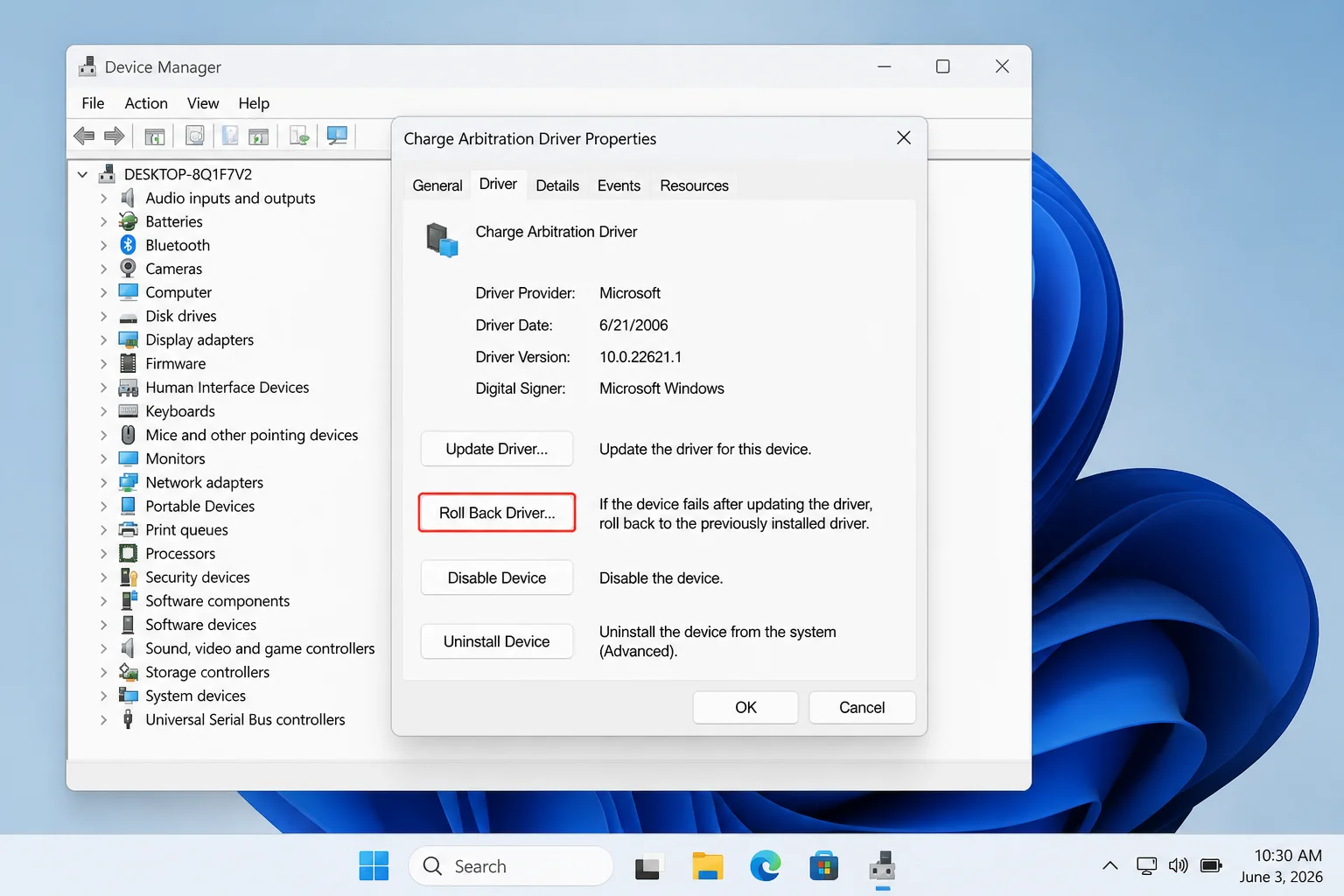
Task: Click the Roll Back Driver... button
Action: (x=497, y=513)
